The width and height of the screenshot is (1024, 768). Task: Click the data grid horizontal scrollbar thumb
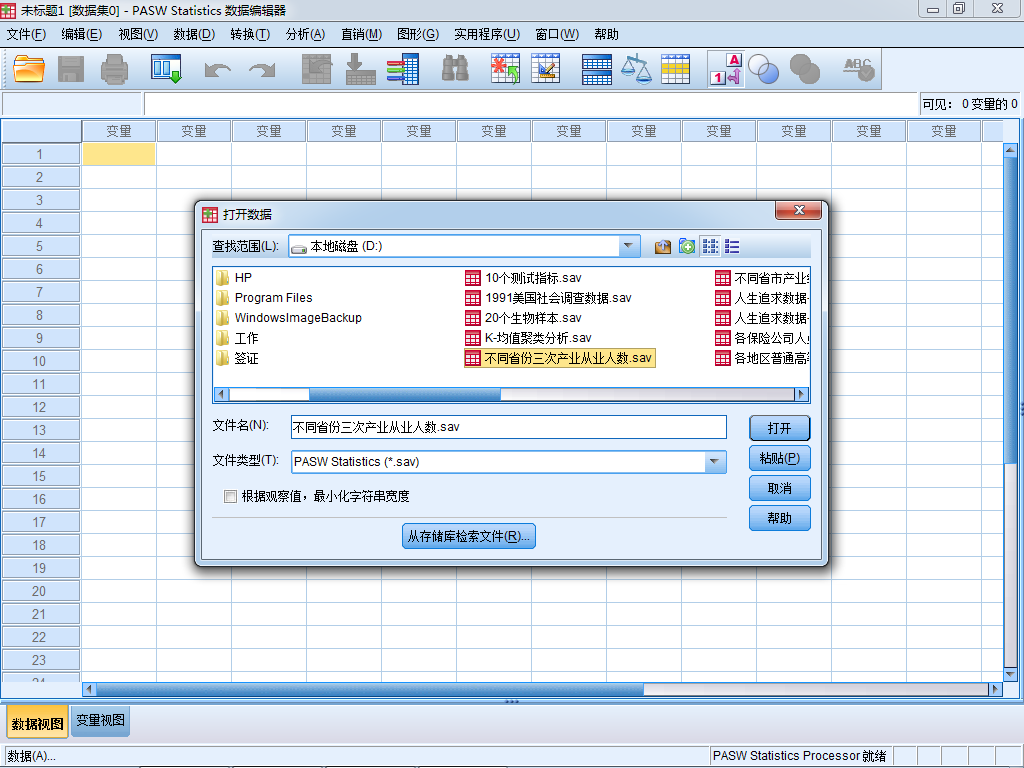click(x=369, y=690)
